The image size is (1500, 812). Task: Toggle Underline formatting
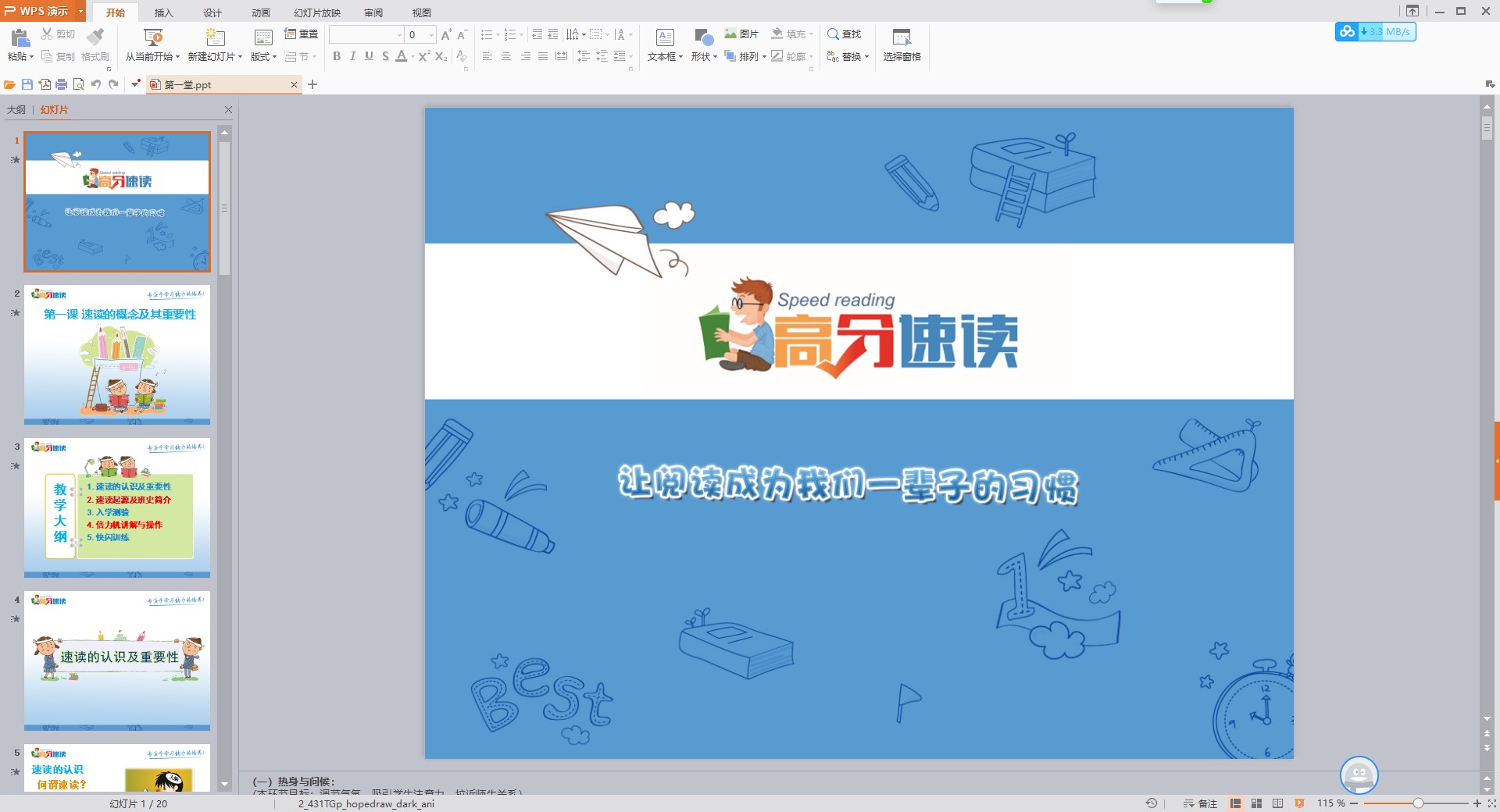point(369,56)
